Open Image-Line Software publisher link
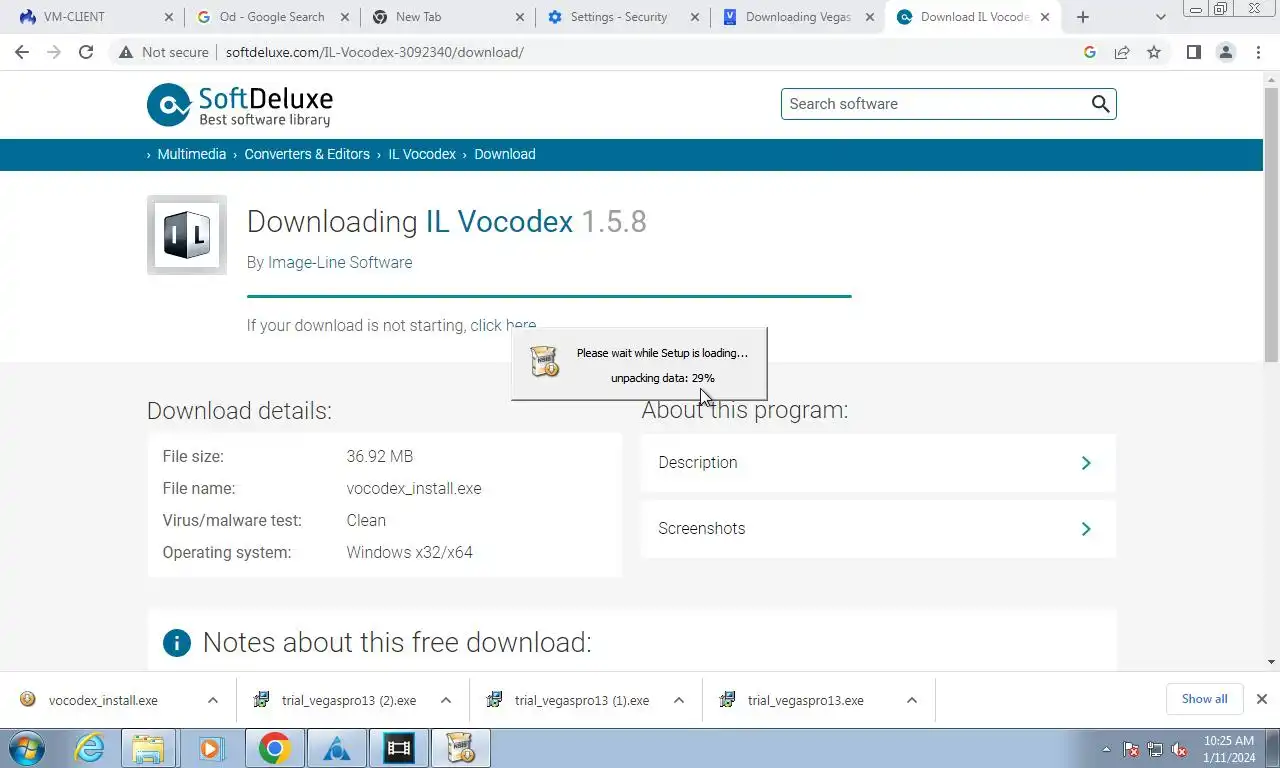The height and width of the screenshot is (768, 1280). 340,262
